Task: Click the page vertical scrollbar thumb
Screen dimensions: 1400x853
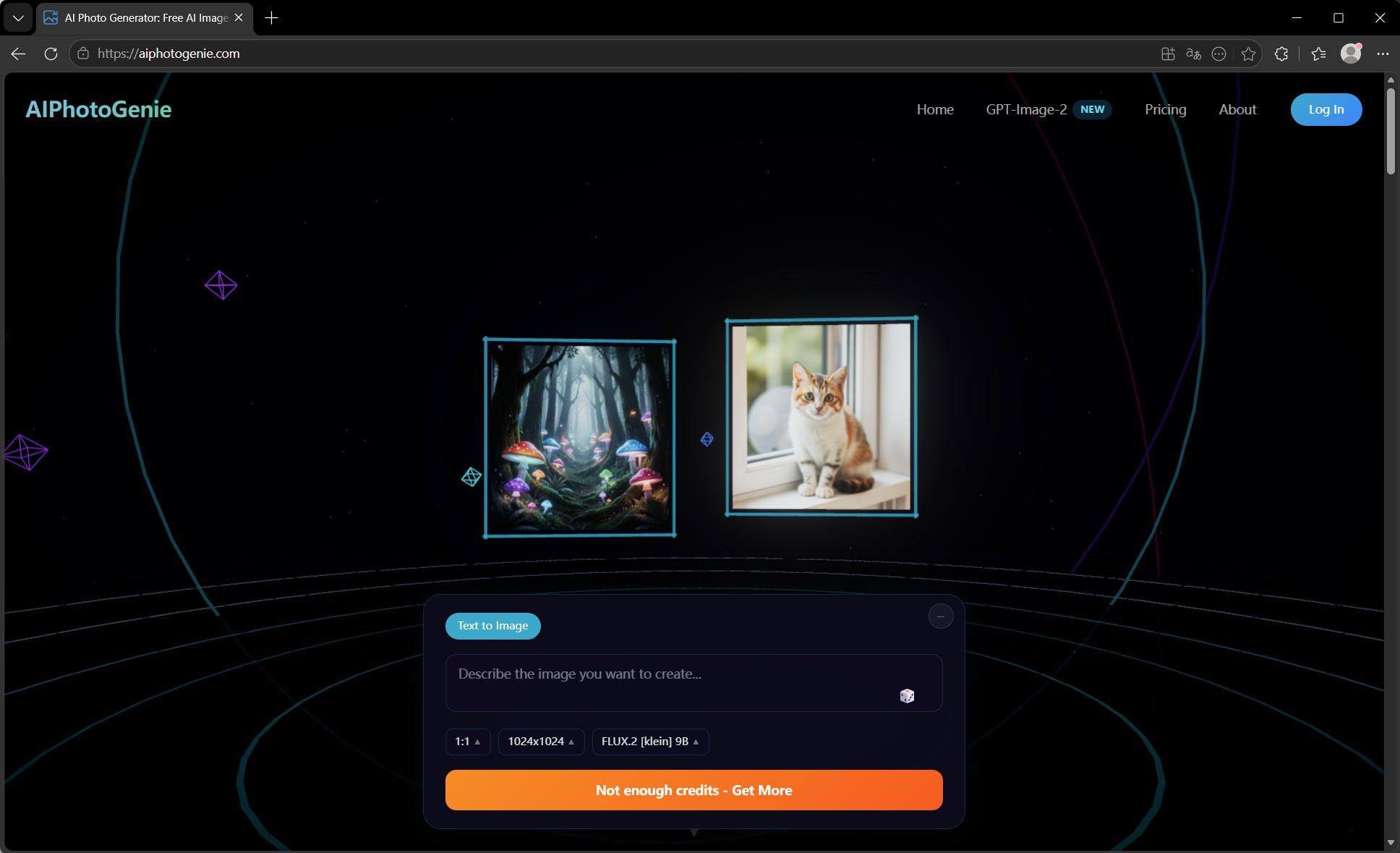Action: [x=1391, y=131]
